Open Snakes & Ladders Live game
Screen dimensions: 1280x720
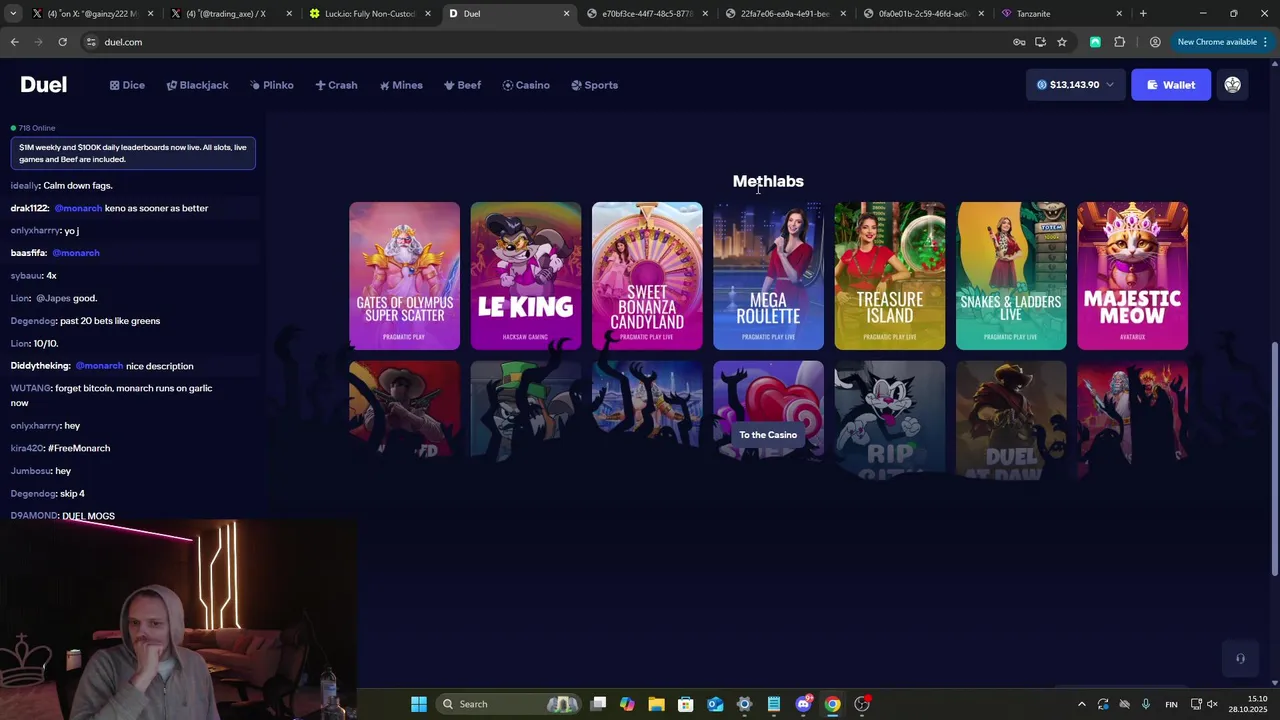(x=1011, y=276)
